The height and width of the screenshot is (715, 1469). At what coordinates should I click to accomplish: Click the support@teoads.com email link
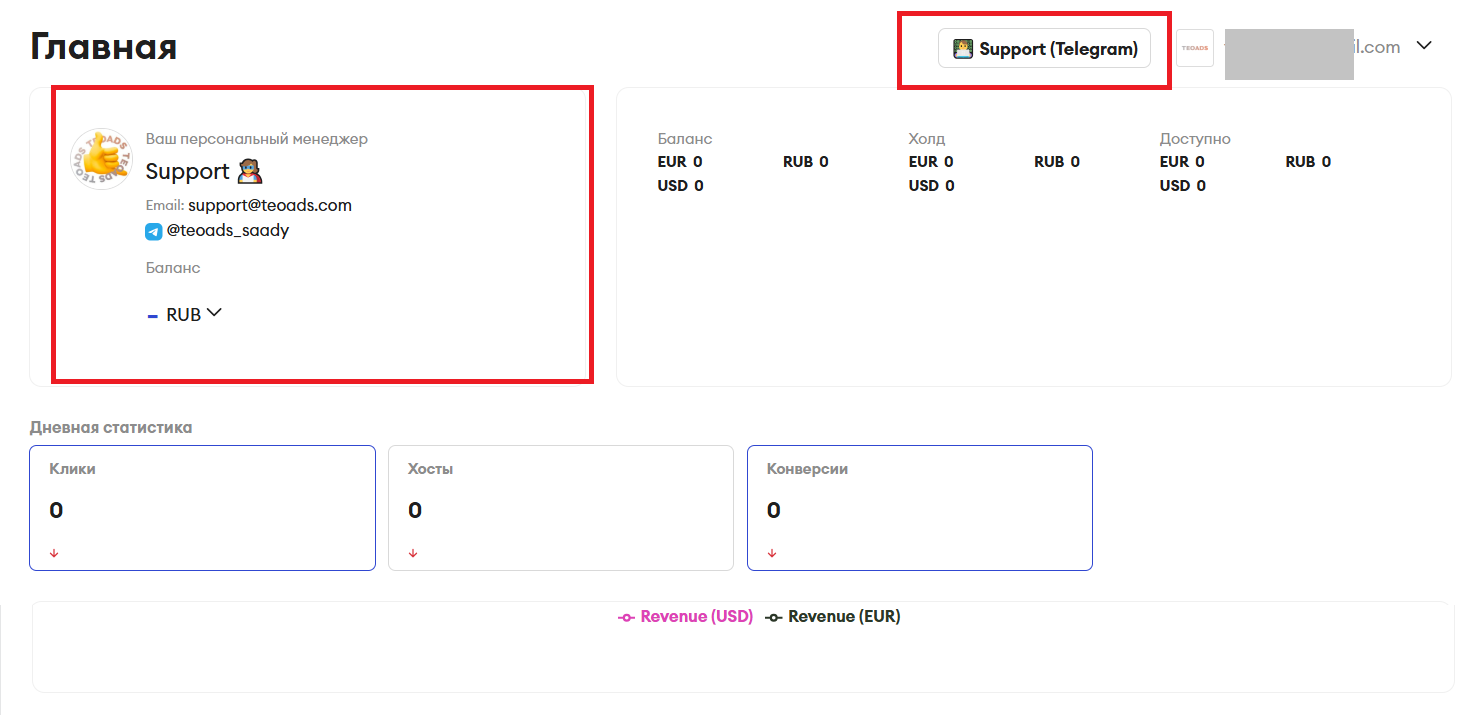[x=270, y=205]
